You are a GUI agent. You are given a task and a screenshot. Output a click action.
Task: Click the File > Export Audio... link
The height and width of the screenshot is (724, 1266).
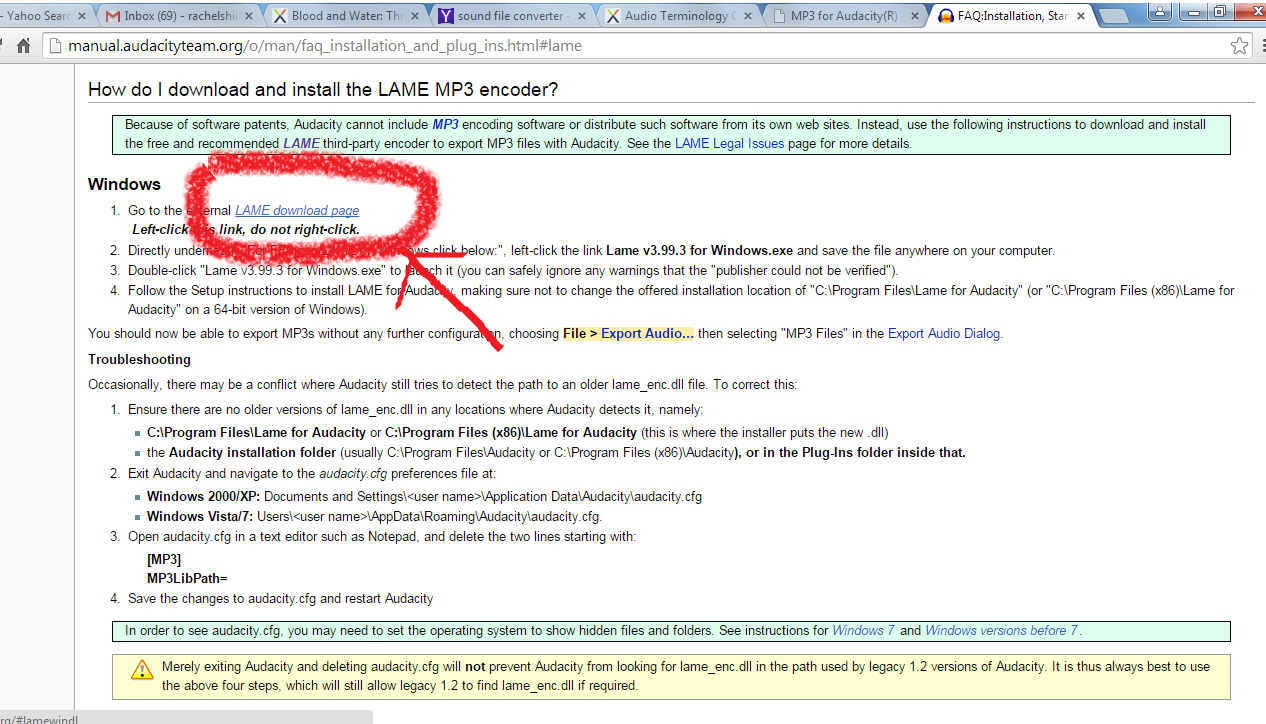coord(628,333)
